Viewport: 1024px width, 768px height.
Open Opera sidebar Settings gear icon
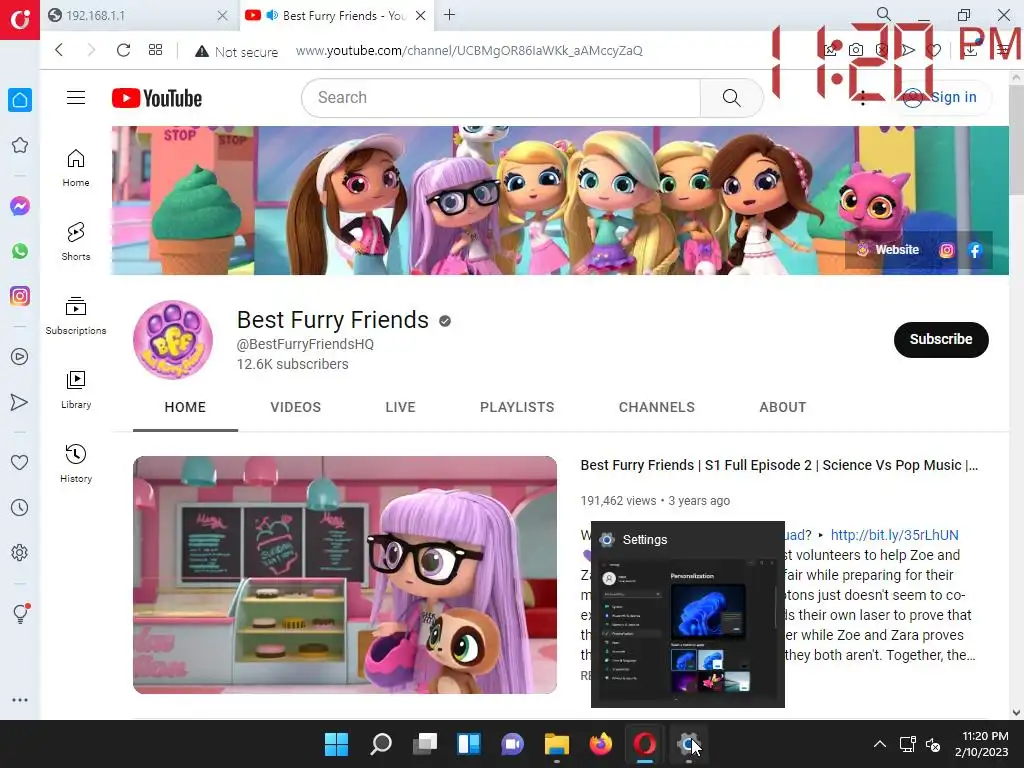(x=20, y=552)
